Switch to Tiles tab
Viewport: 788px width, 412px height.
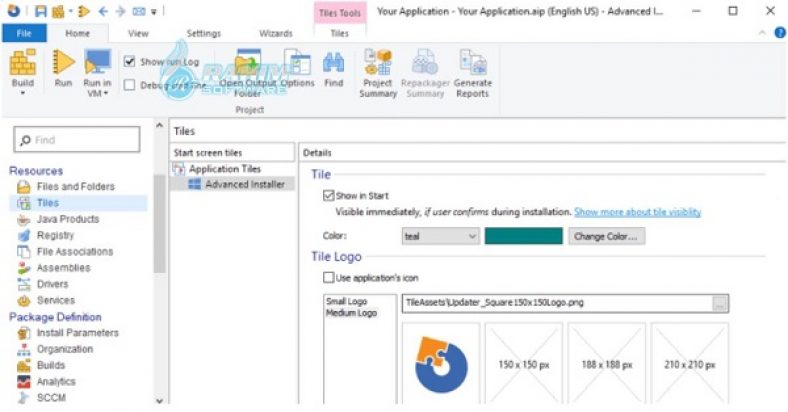pos(339,33)
